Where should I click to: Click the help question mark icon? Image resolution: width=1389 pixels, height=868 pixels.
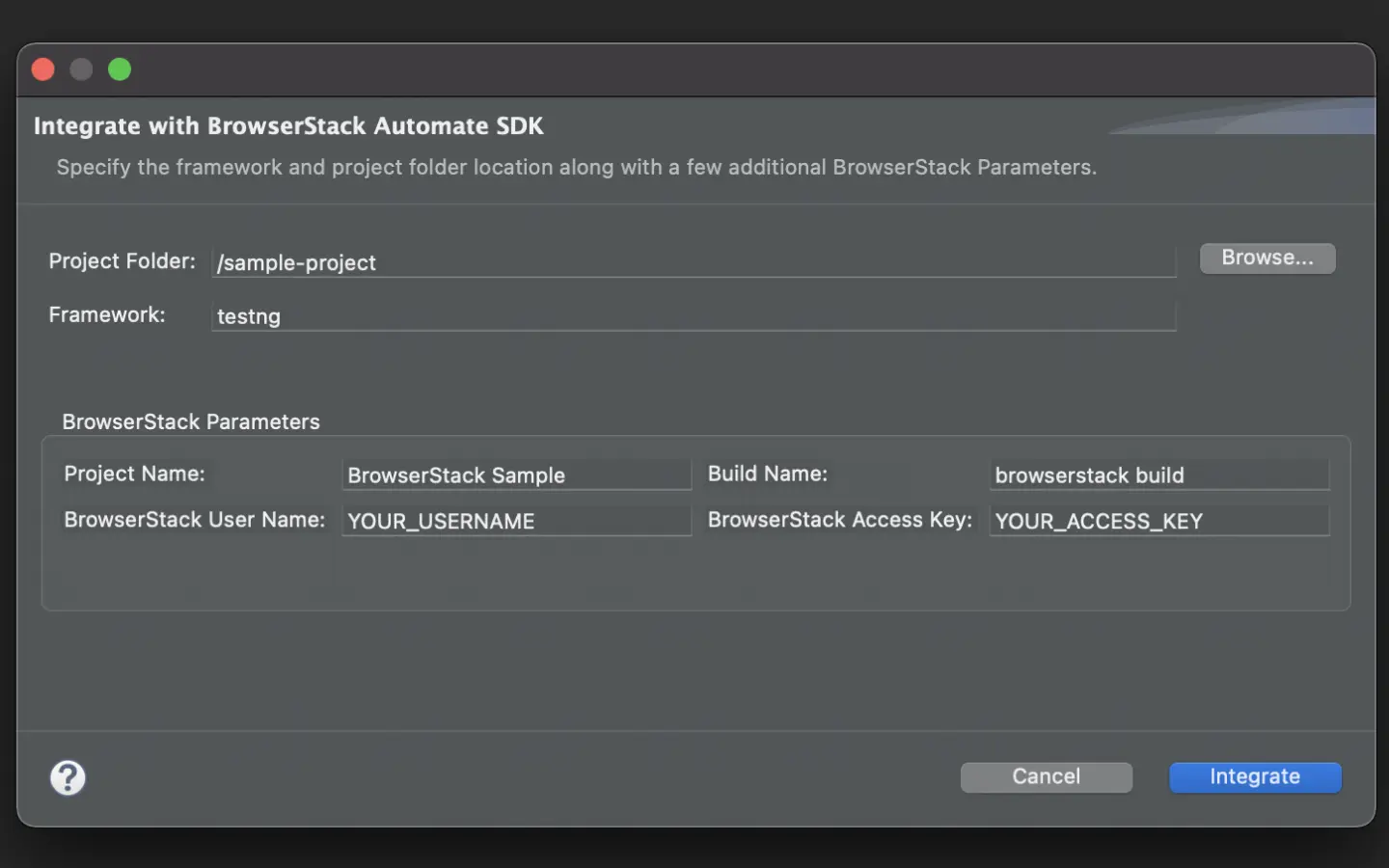(x=68, y=777)
